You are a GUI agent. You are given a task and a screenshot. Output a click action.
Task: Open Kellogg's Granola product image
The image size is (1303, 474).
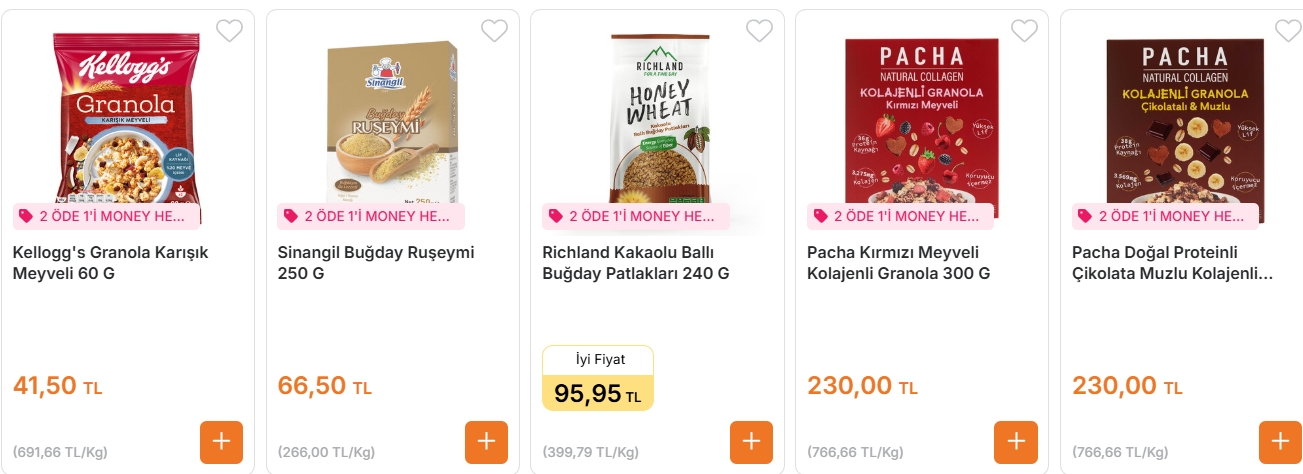coord(127,120)
